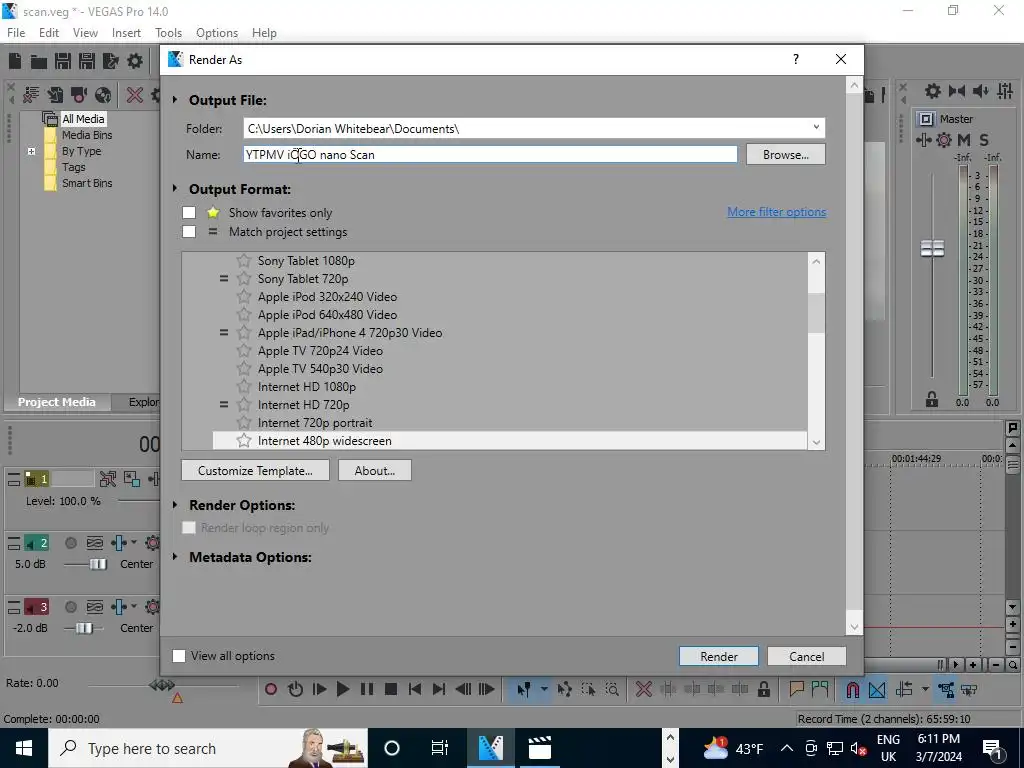Image resolution: width=1024 pixels, height=768 pixels.
Task: Check Show favorites only checkbox
Action: coord(189,212)
